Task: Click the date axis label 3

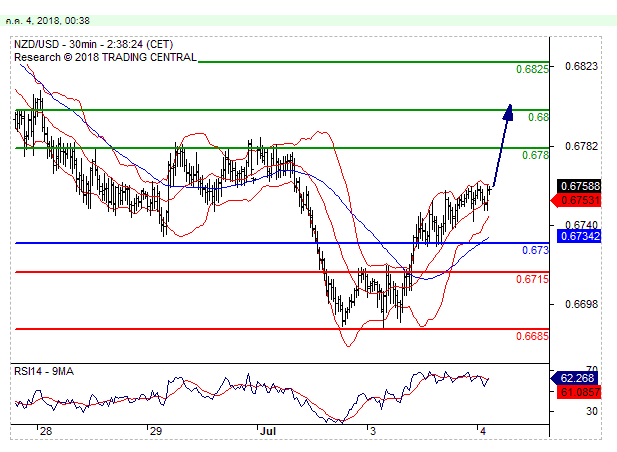Action: click(x=373, y=432)
